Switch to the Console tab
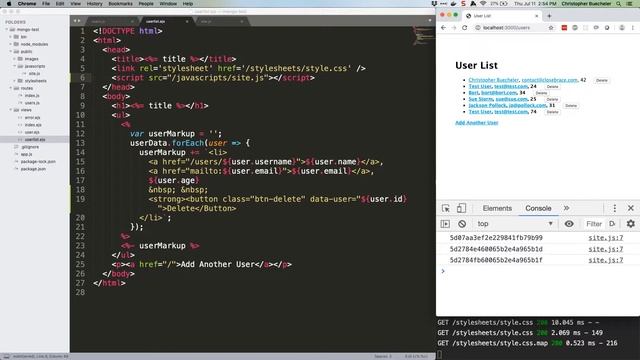The image size is (640, 360). click(538, 208)
